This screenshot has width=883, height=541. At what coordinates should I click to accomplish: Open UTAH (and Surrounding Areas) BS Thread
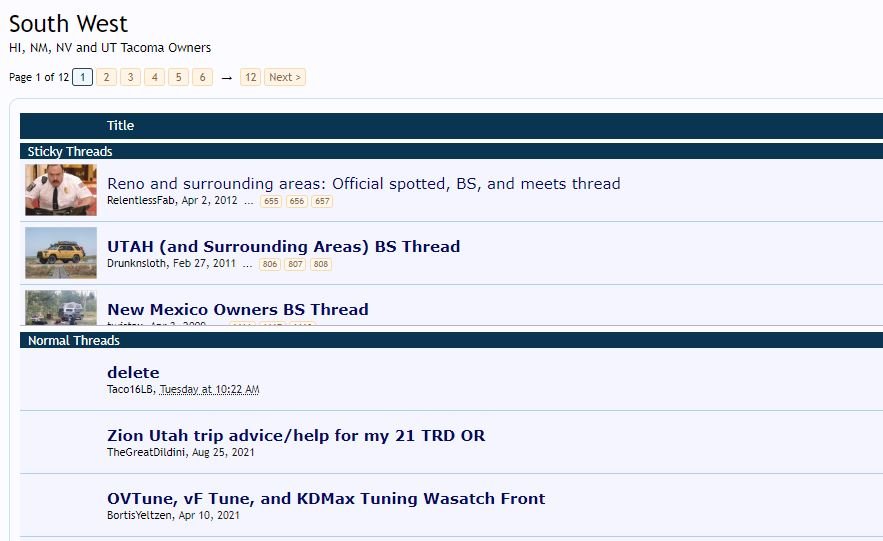tap(283, 247)
